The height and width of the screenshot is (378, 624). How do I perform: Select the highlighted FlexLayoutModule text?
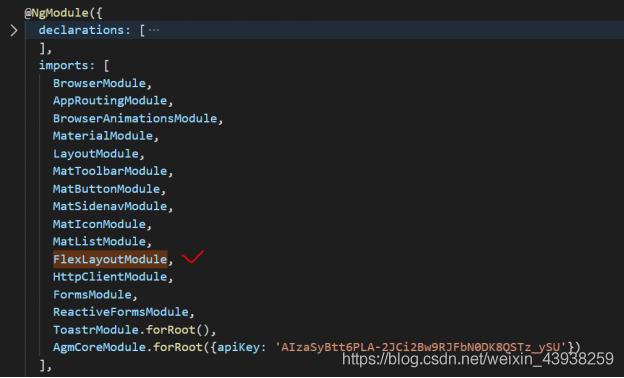[x=110, y=259]
